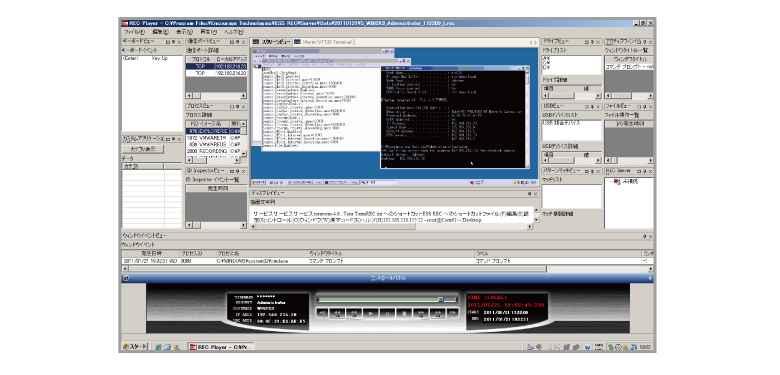Select the EXPLORER.EXE process row
The height and width of the screenshot is (375, 780).
tap(213, 131)
